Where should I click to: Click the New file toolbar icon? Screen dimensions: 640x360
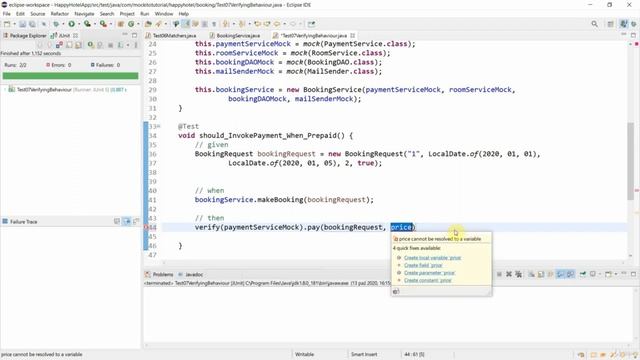coord(7,24)
